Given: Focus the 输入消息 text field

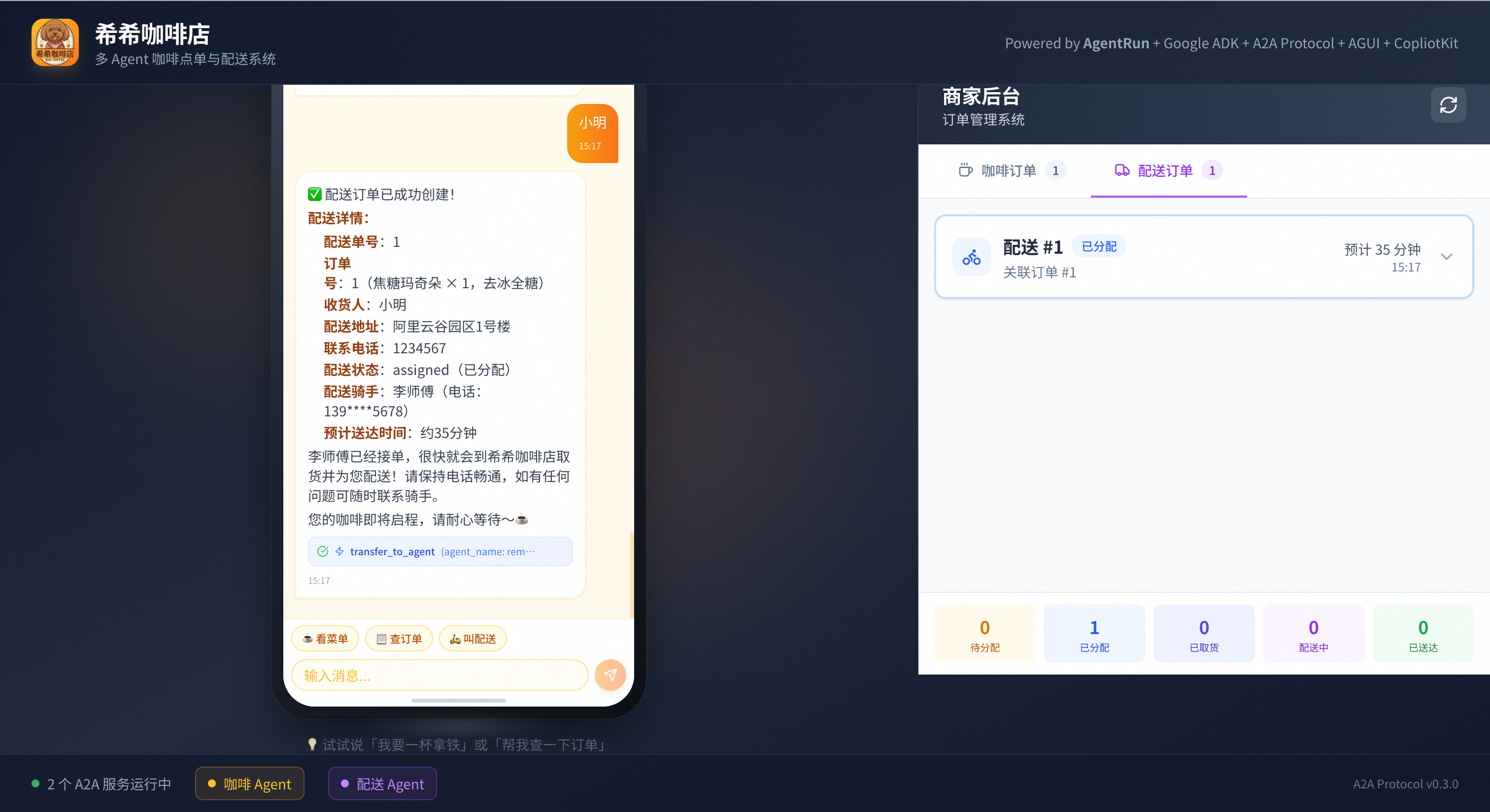Looking at the screenshot, I should click(x=440, y=675).
